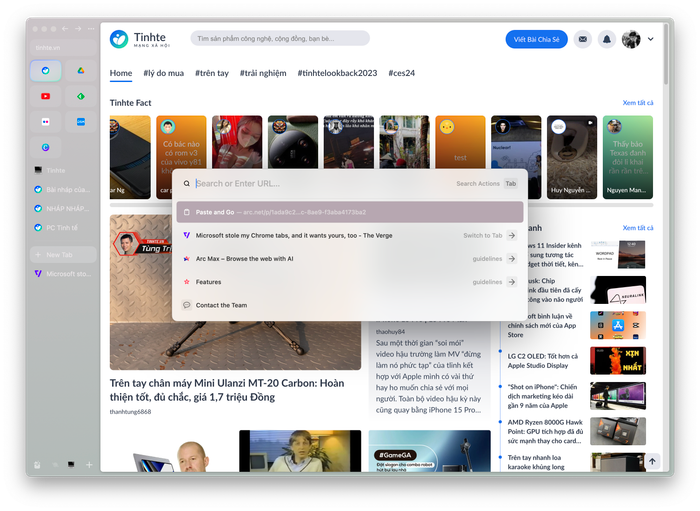The height and width of the screenshot is (511, 700).
Task: Select the 'Paste and Go' suggestion
Action: point(350,212)
